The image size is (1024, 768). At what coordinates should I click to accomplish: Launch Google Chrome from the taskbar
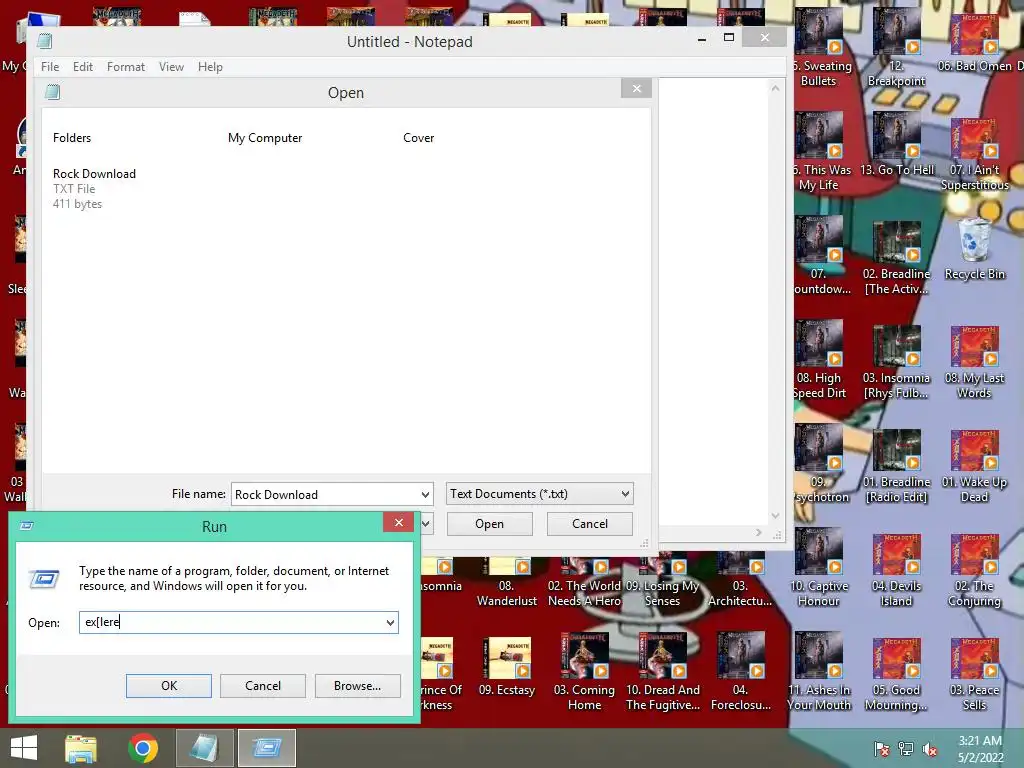[143, 748]
